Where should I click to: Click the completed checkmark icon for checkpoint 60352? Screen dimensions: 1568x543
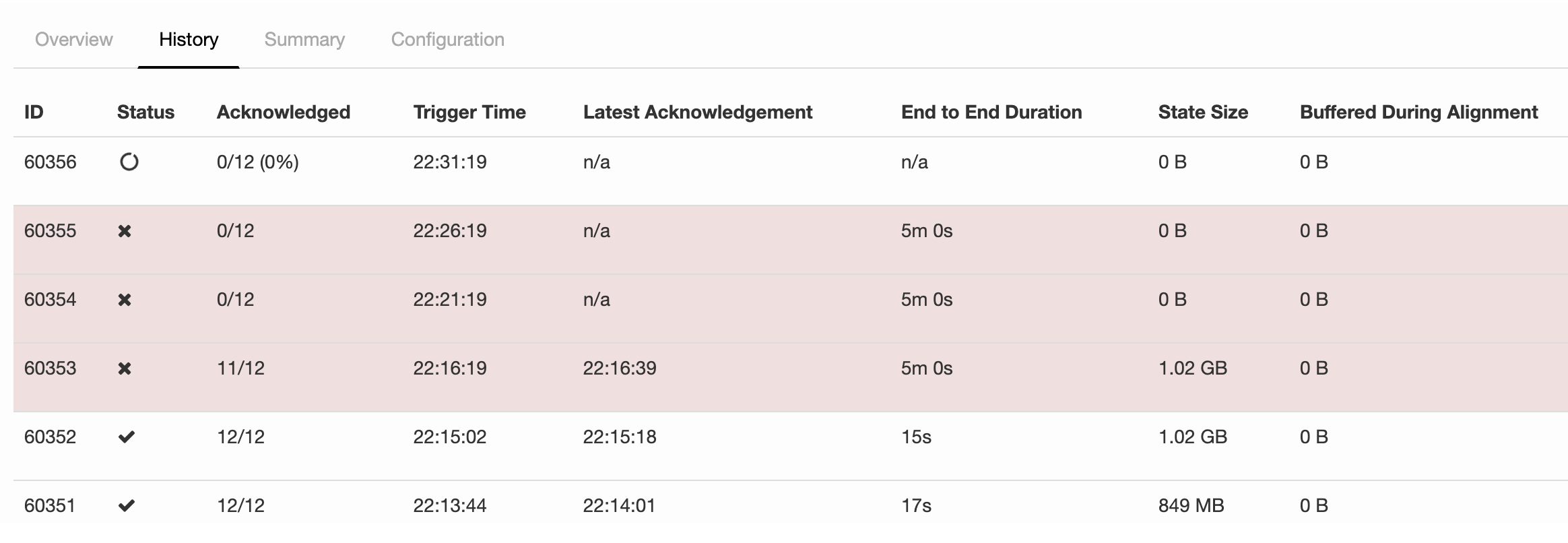[127, 437]
